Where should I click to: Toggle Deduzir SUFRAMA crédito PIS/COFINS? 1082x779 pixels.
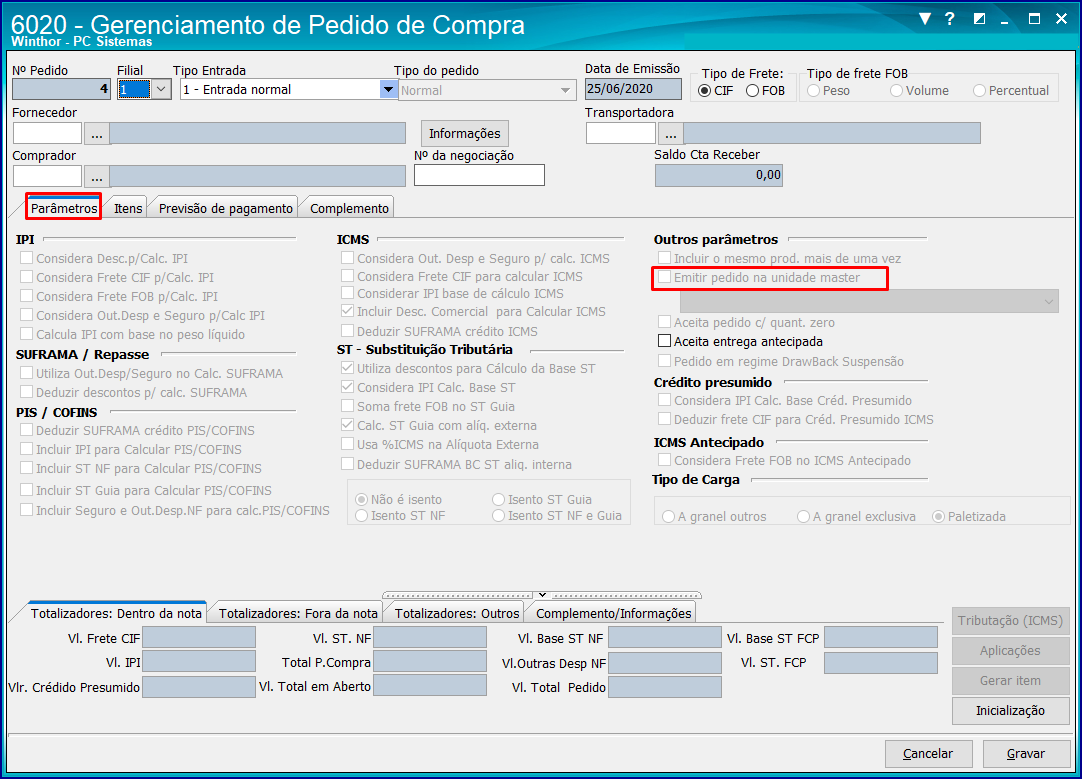click(27, 430)
